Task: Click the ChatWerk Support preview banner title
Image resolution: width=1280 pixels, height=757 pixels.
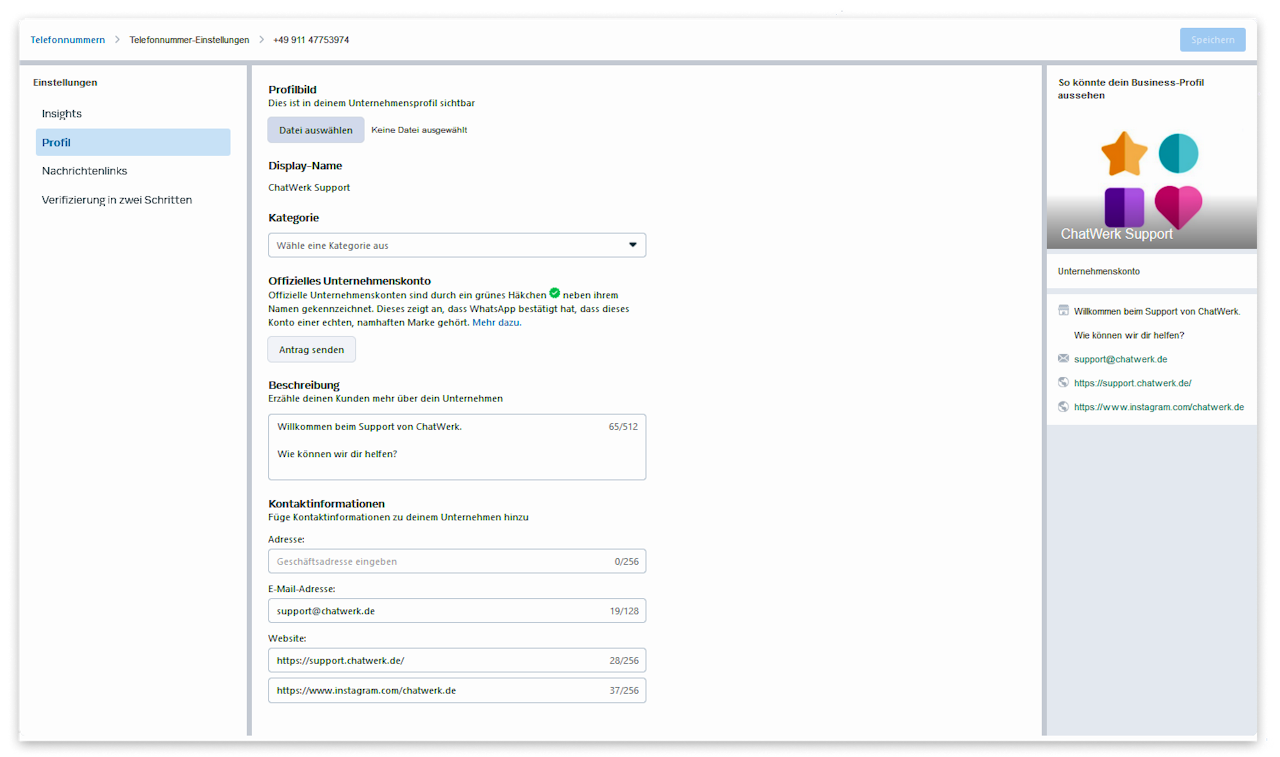Action: click(1117, 234)
